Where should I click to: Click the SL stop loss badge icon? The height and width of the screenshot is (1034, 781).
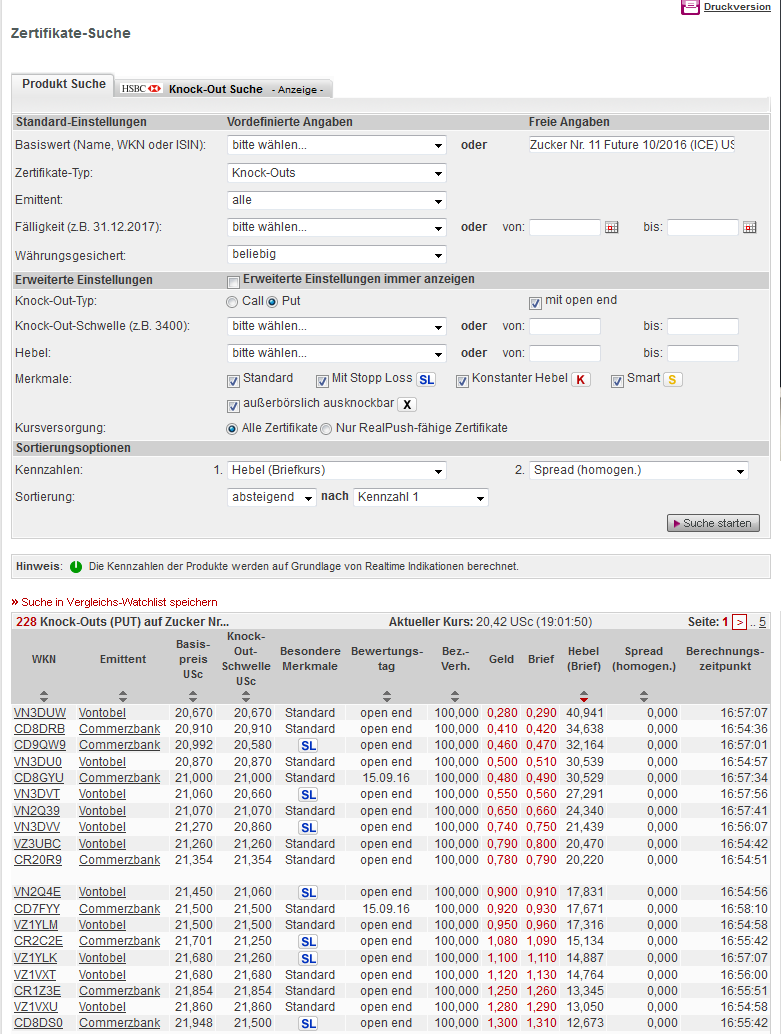426,380
